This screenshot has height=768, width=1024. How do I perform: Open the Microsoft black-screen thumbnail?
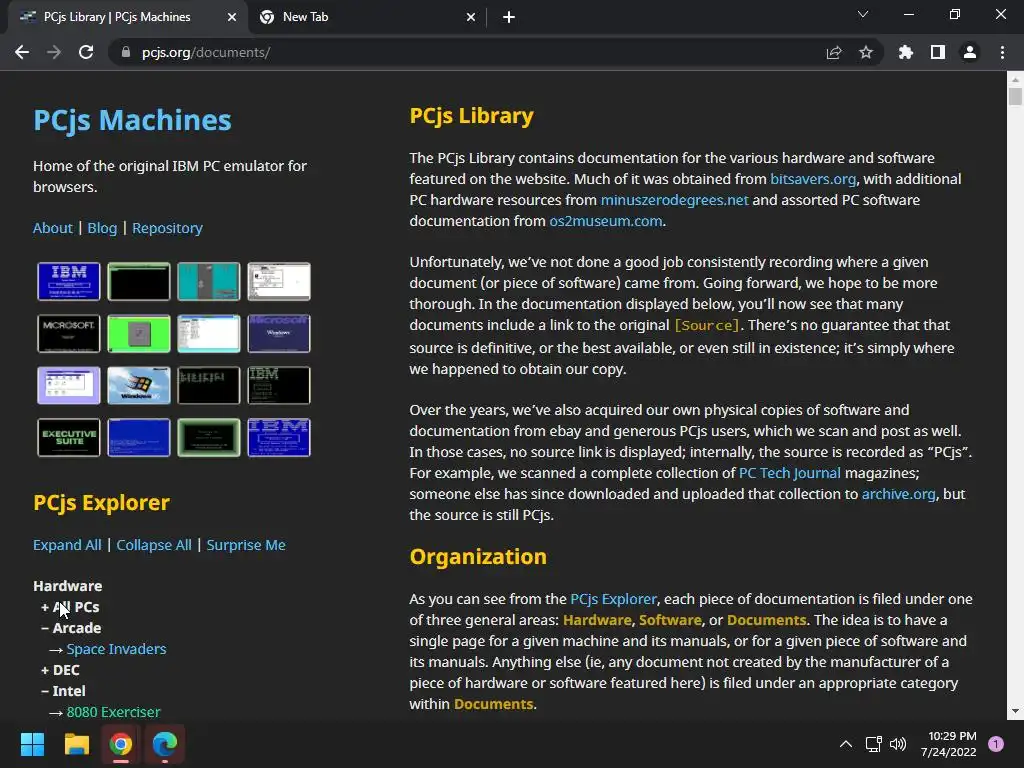click(x=69, y=333)
